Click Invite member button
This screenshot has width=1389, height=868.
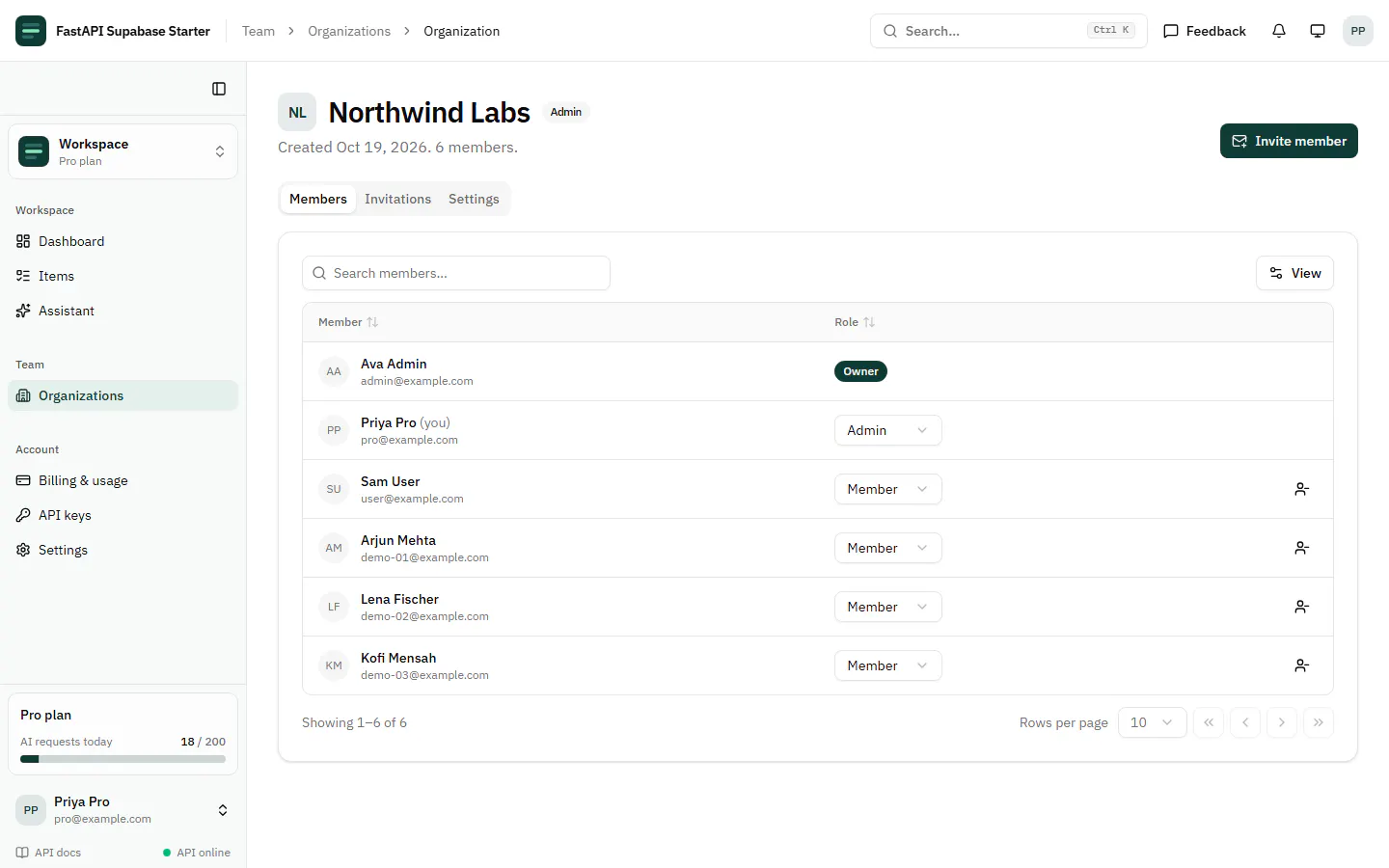(x=1289, y=141)
